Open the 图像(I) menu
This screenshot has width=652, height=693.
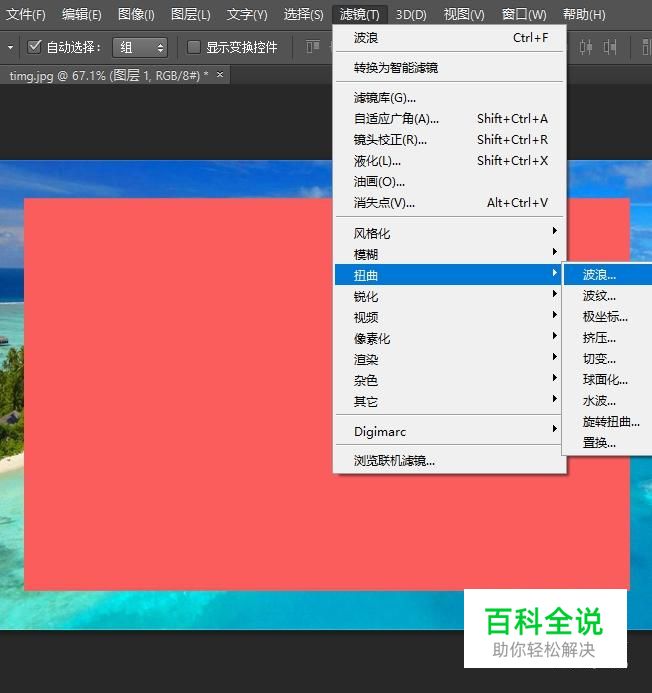coord(136,15)
